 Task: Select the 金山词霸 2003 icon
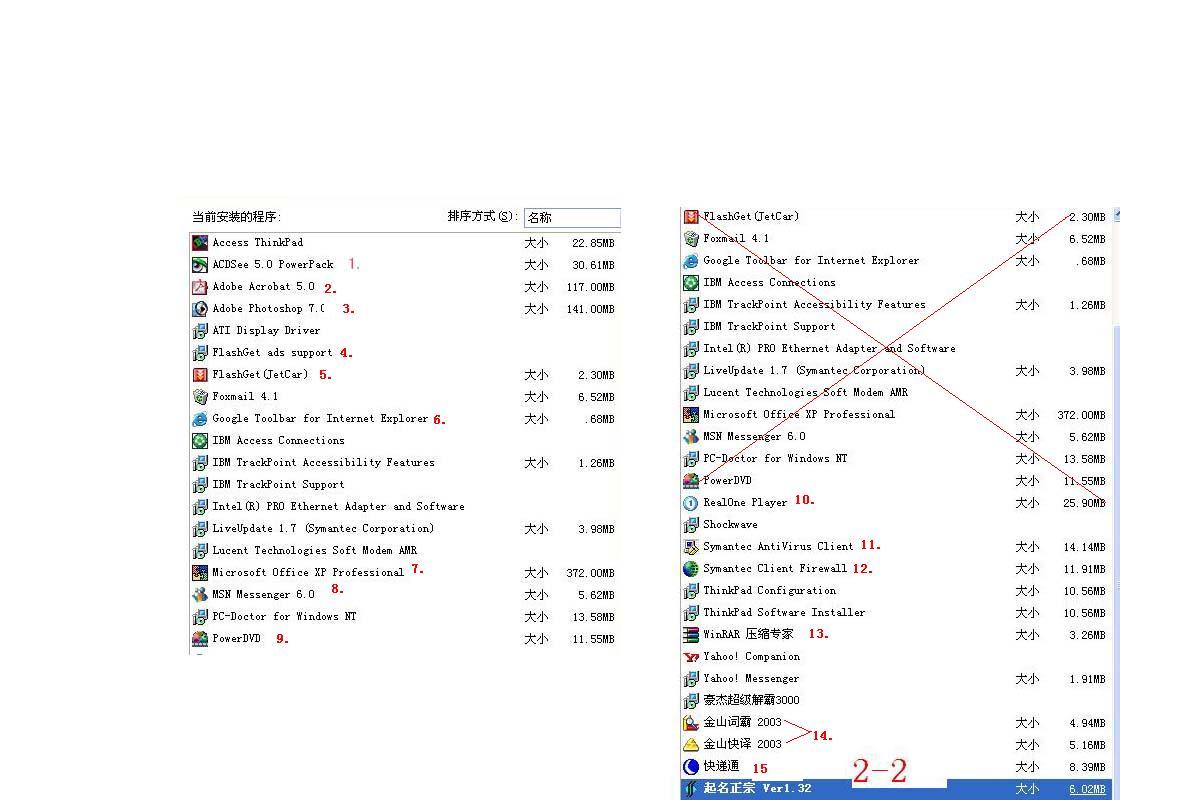(691, 722)
